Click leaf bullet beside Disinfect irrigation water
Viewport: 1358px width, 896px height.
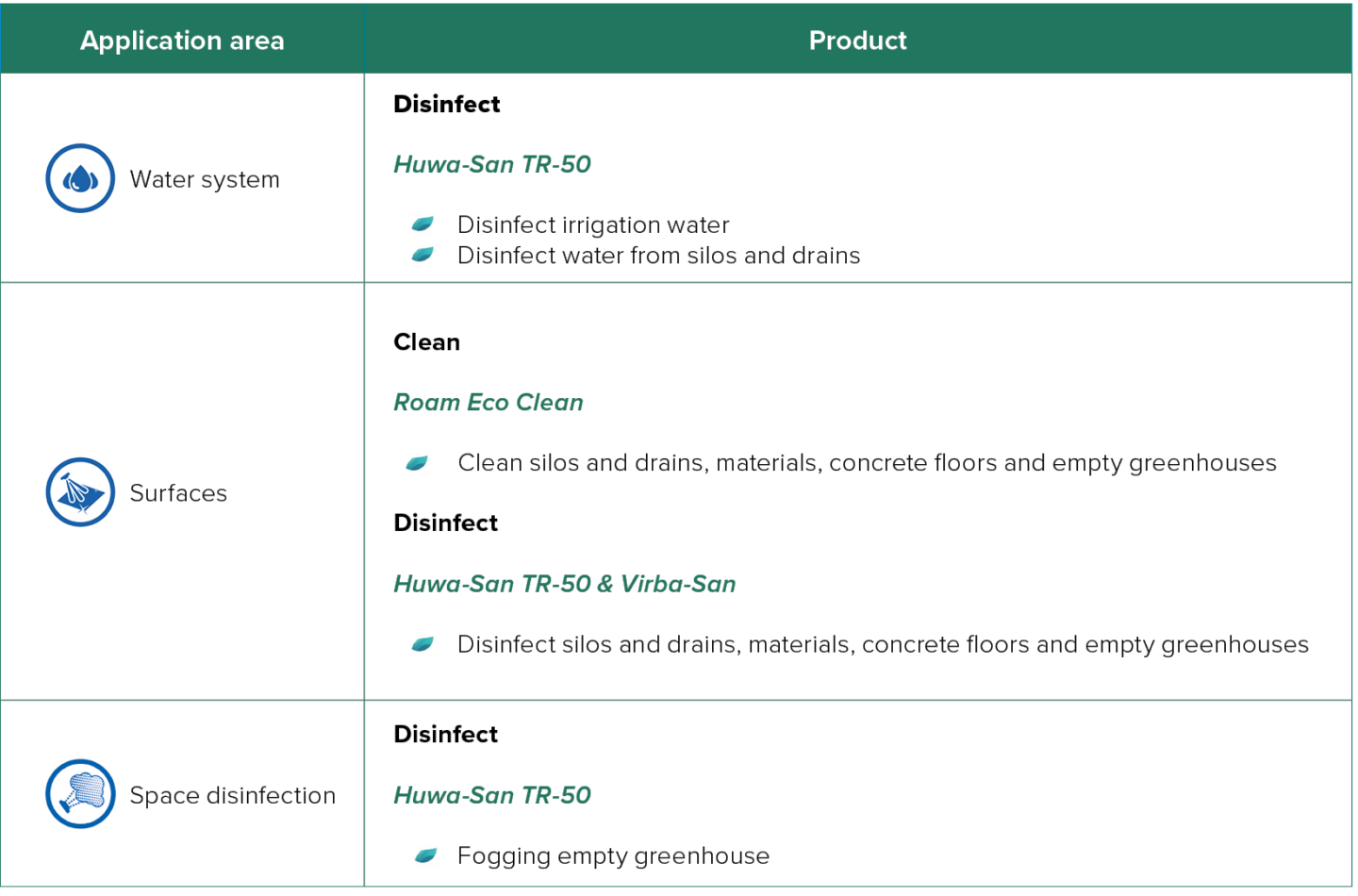click(x=422, y=224)
